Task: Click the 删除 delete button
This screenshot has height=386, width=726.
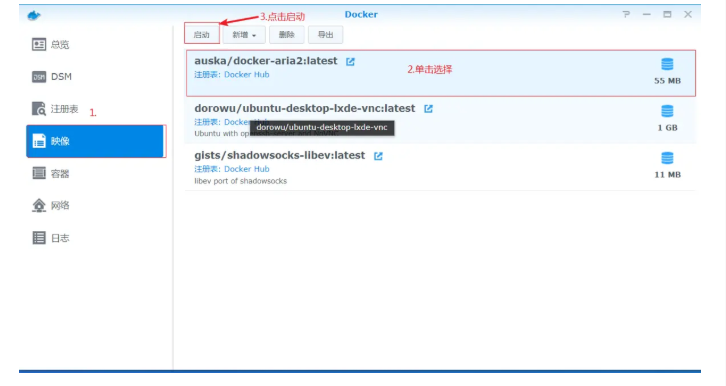Action: click(x=287, y=35)
